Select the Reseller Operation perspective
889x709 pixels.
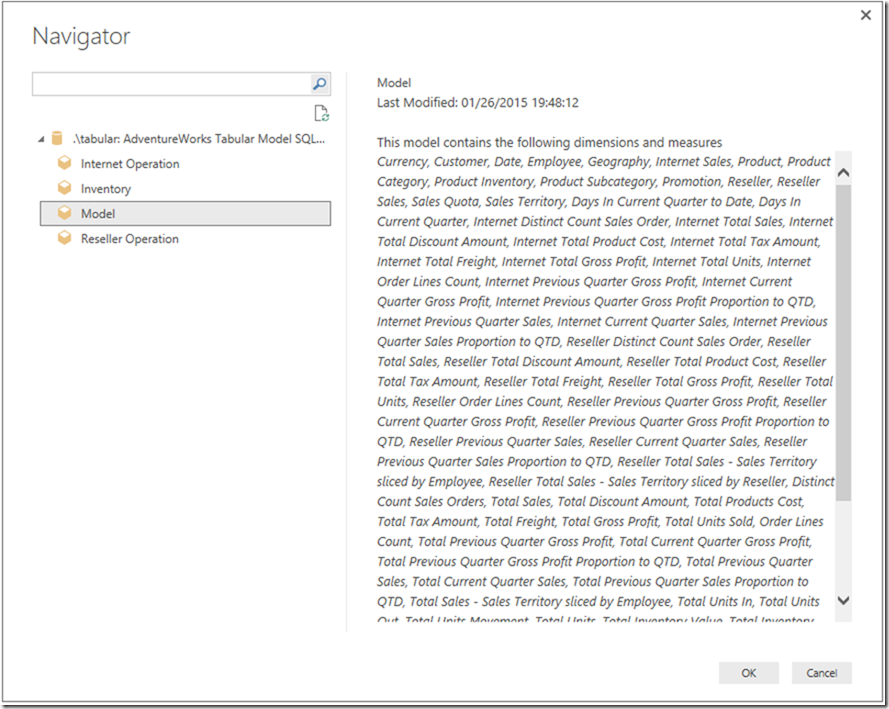129,239
